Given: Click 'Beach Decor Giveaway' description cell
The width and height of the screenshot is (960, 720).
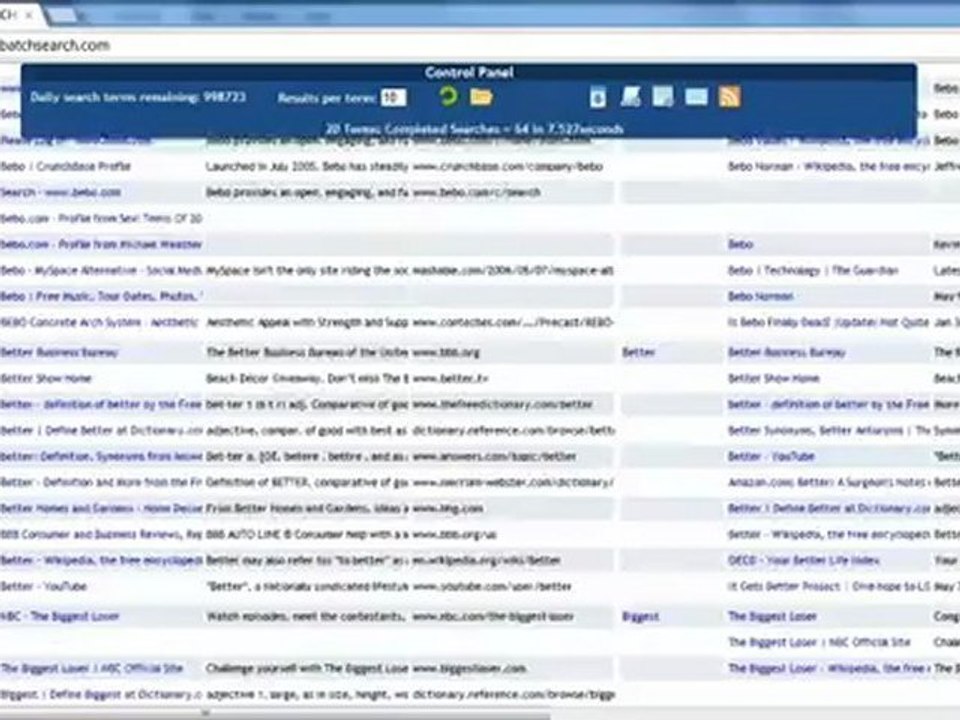Looking at the screenshot, I should click(x=307, y=378).
